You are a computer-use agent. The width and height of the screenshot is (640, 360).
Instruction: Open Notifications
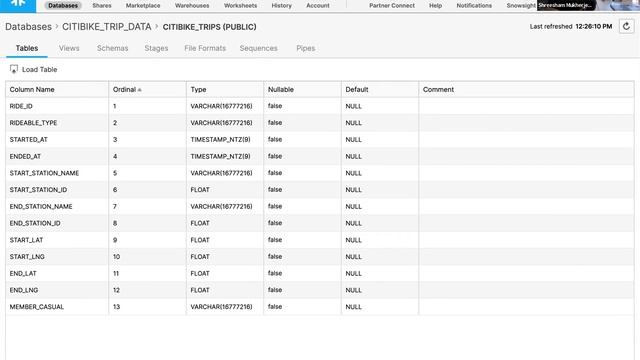click(x=474, y=6)
